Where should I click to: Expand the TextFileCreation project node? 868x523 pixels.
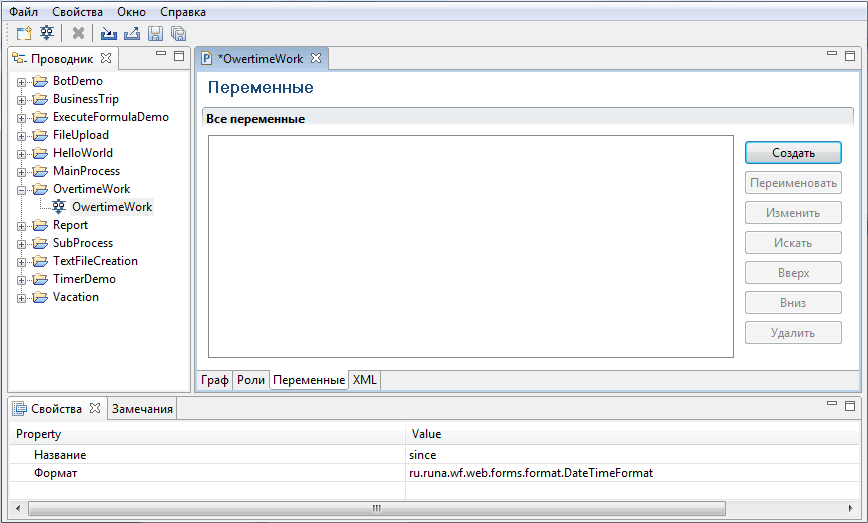(21, 262)
